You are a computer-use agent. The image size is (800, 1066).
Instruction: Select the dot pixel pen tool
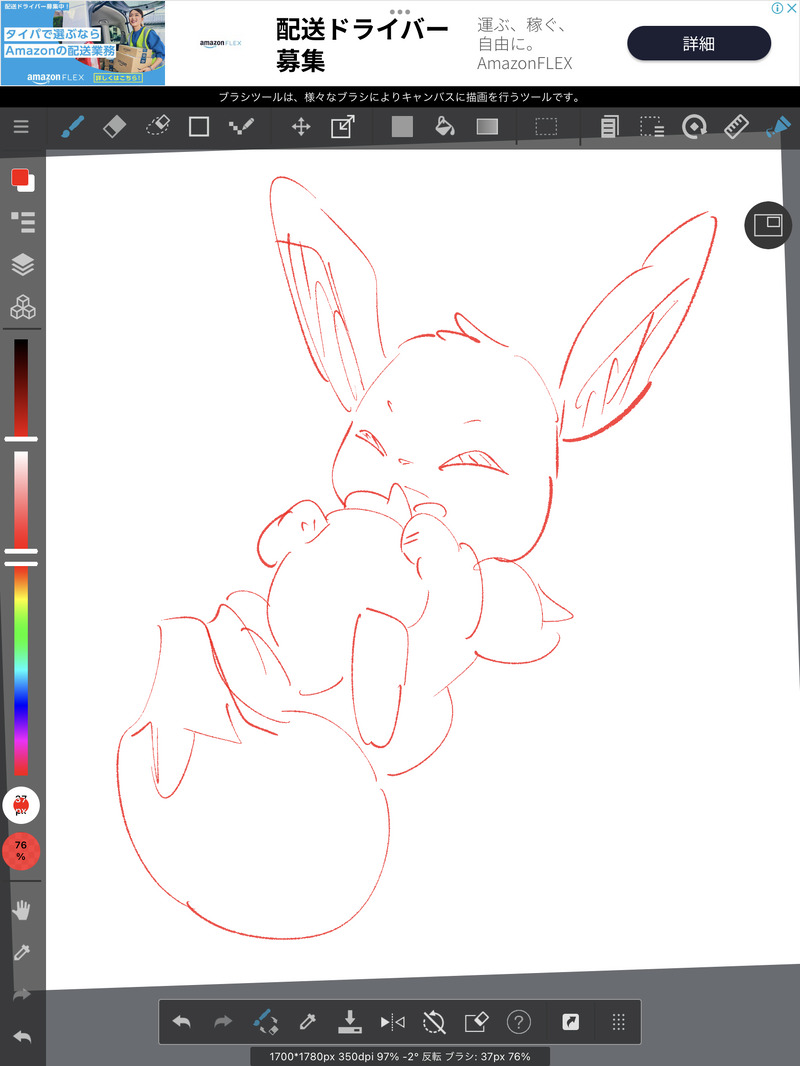tap(241, 126)
